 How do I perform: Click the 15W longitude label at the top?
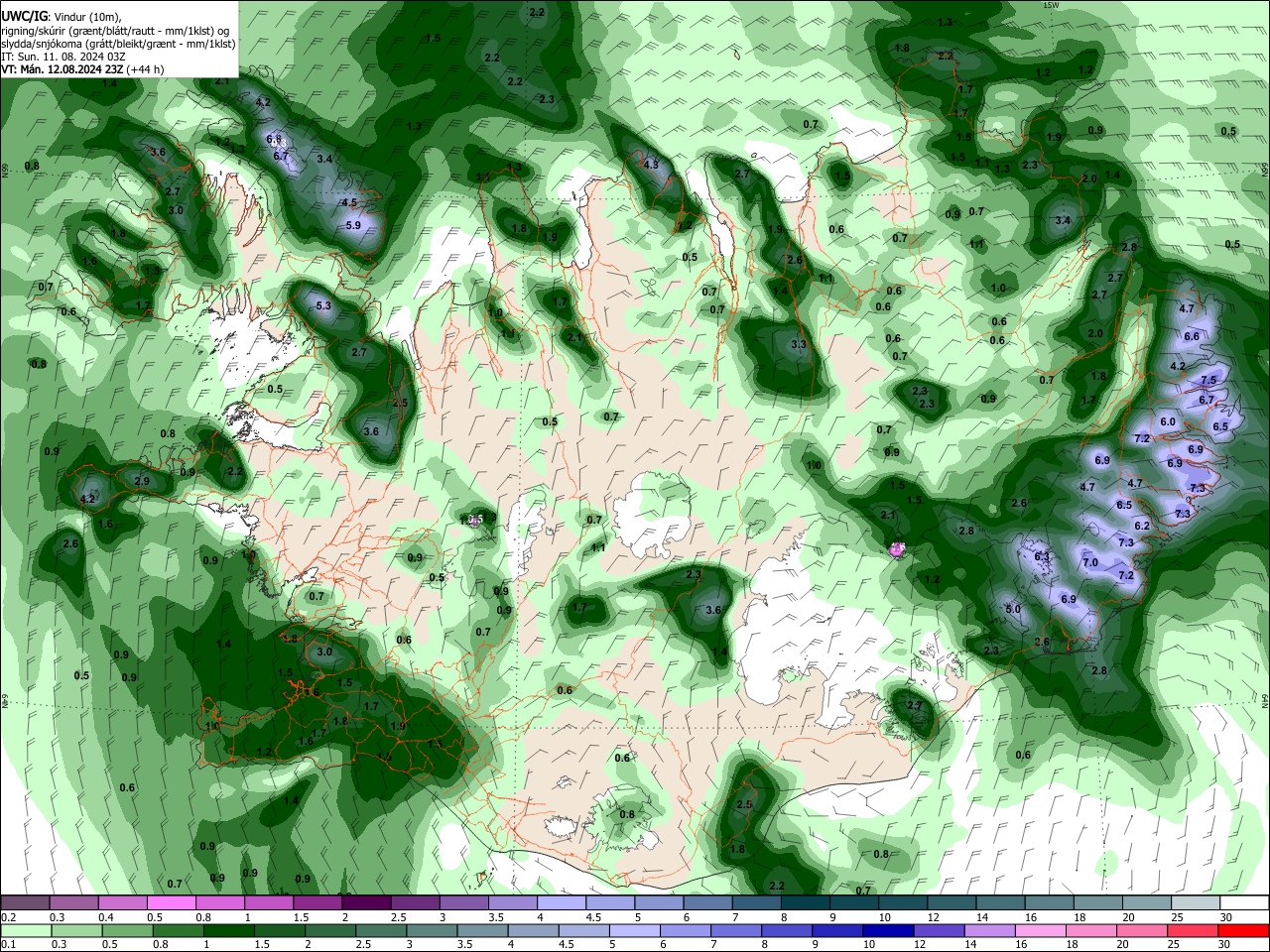[x=1051, y=5]
